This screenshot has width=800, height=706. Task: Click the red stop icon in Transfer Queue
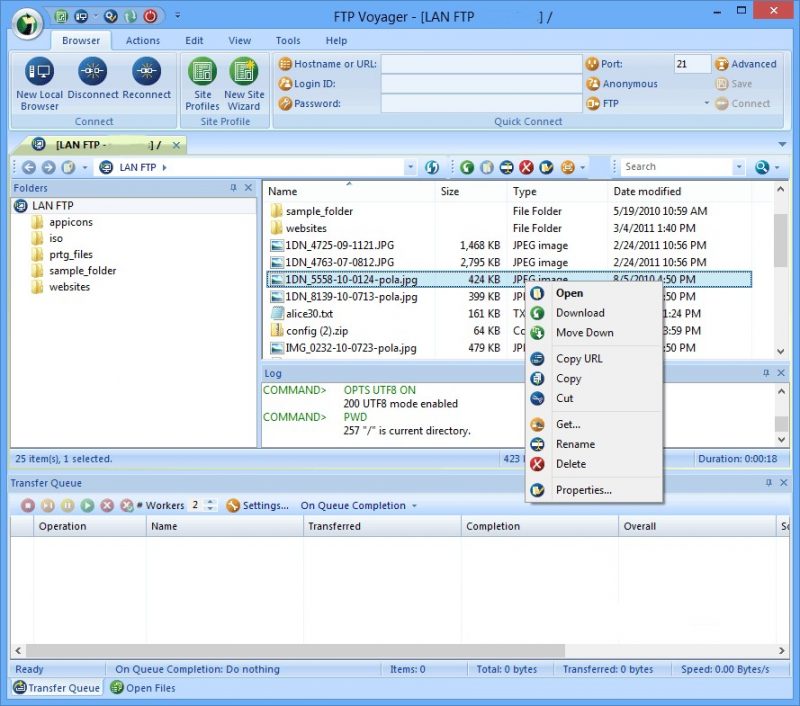pyautogui.click(x=28, y=506)
